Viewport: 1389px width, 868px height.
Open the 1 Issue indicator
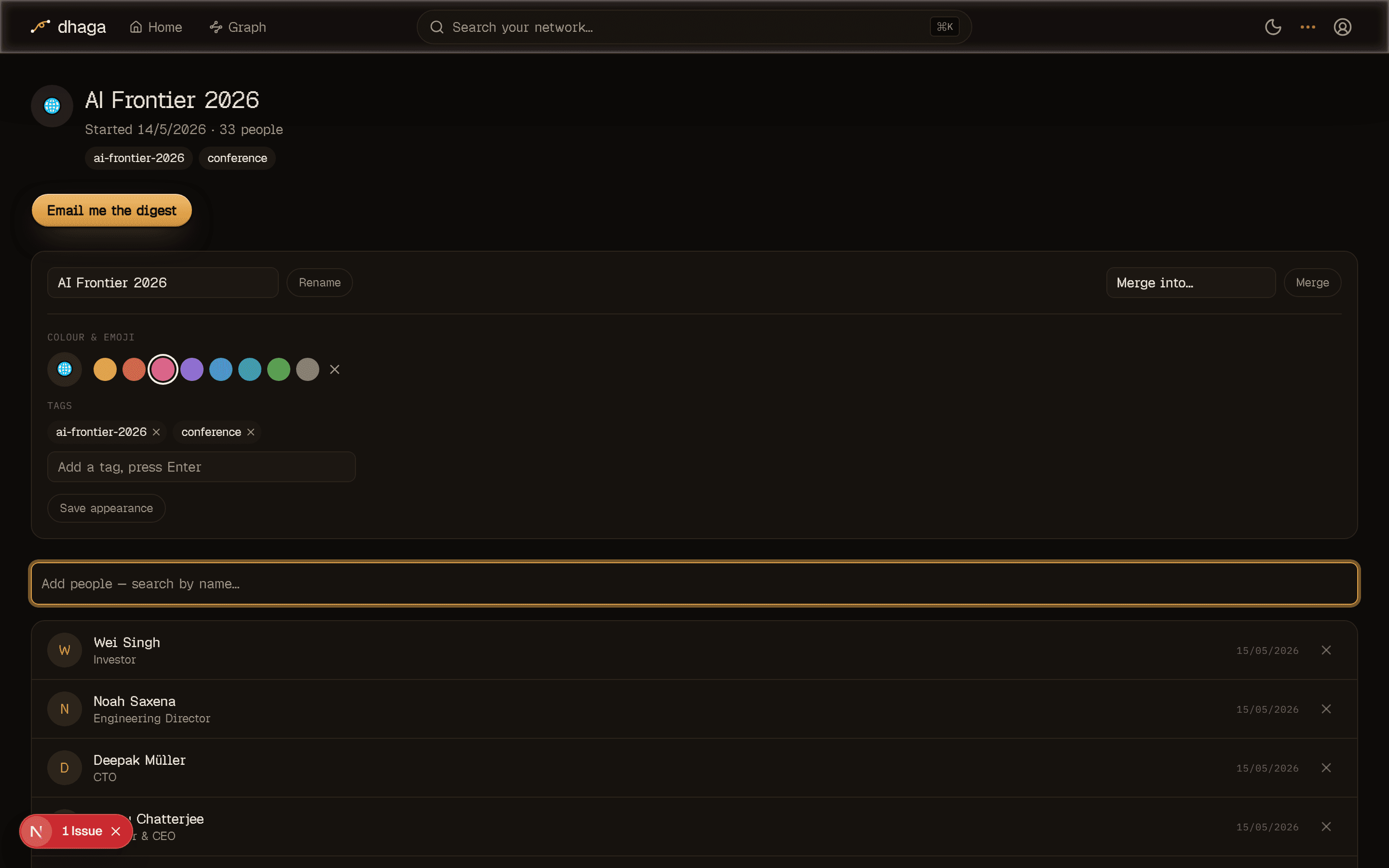82,831
